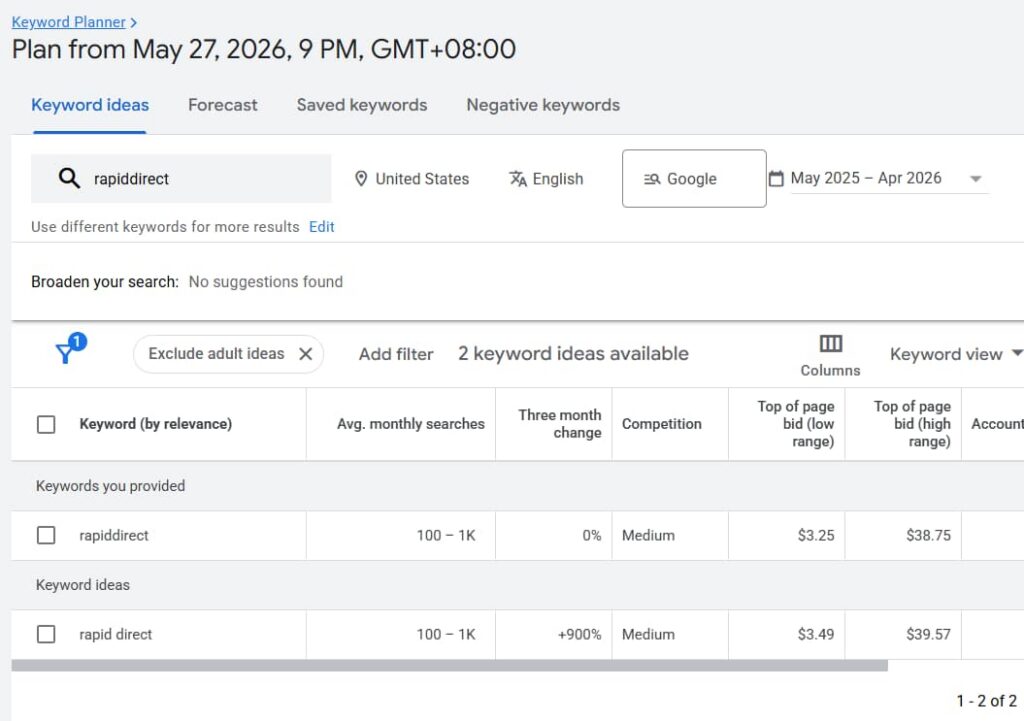Open the Saved keywords tab
Image resolution: width=1024 pixels, height=721 pixels.
pos(362,105)
